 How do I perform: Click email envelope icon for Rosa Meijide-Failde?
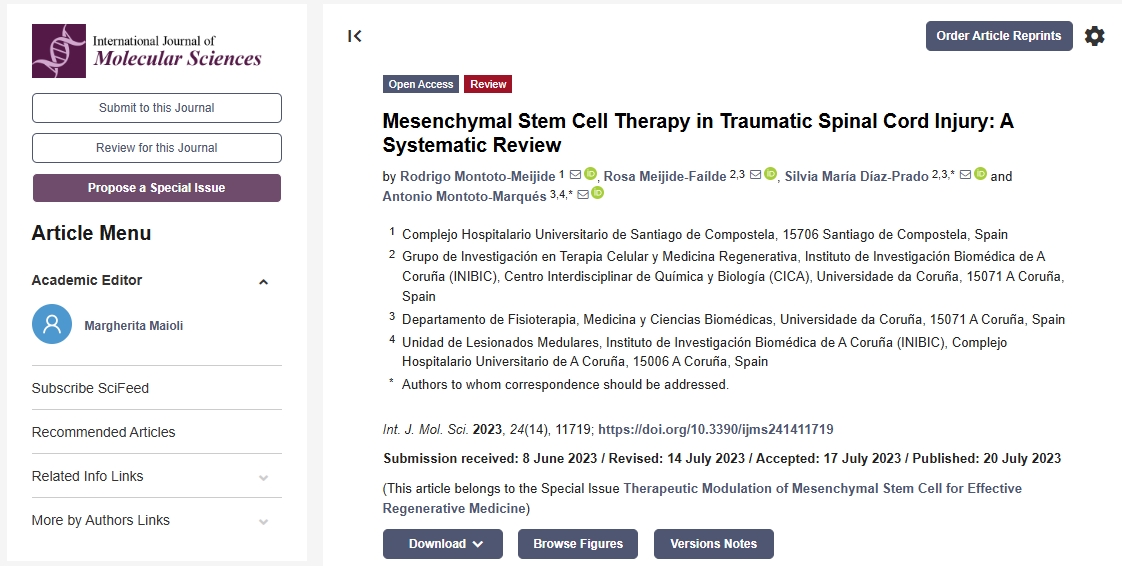pos(755,175)
